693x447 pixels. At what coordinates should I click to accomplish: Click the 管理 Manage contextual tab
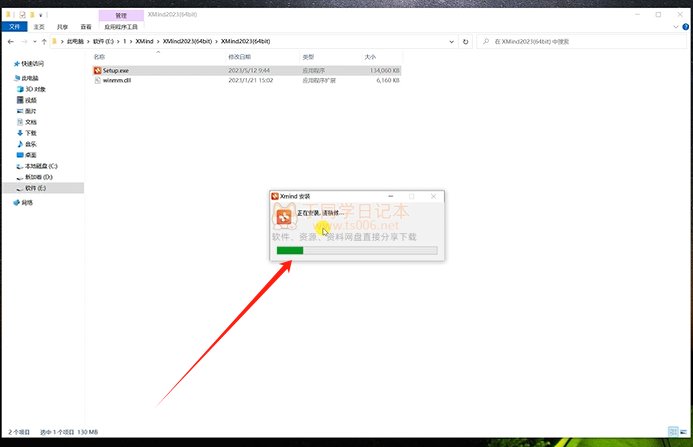point(121,15)
